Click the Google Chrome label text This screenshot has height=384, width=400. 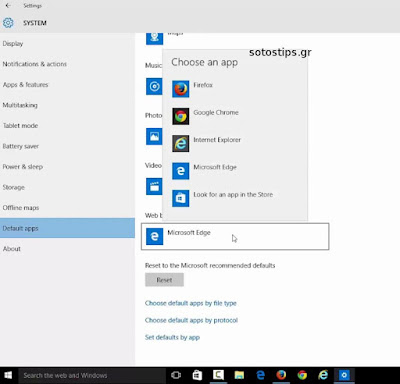(216, 113)
